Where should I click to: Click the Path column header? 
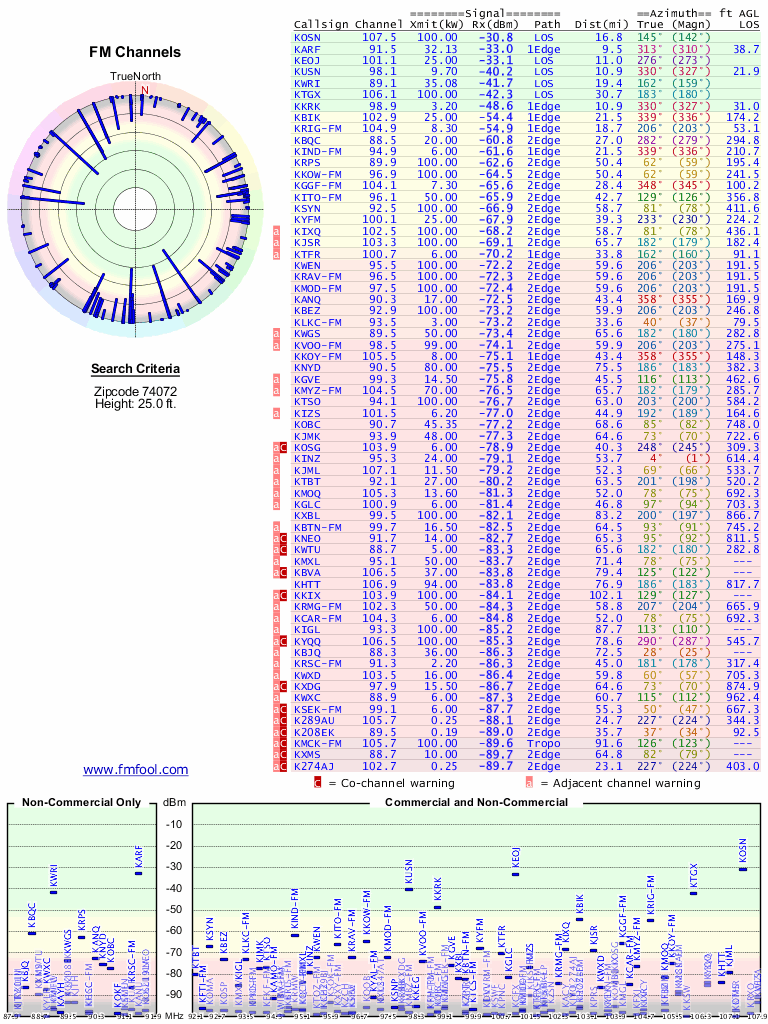tap(547, 25)
